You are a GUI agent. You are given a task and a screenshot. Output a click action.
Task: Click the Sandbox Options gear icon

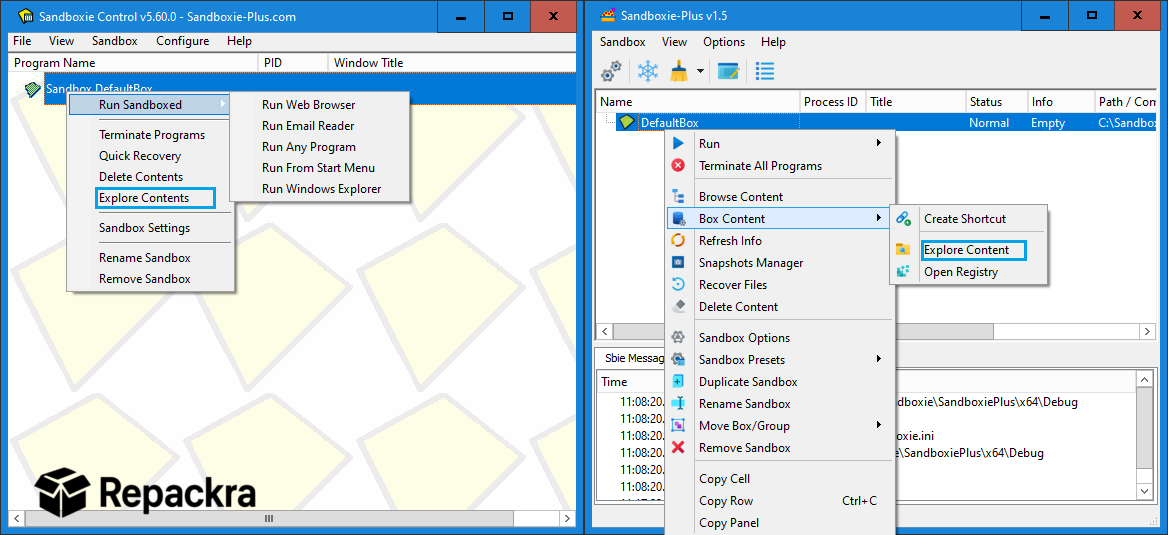[x=678, y=338]
